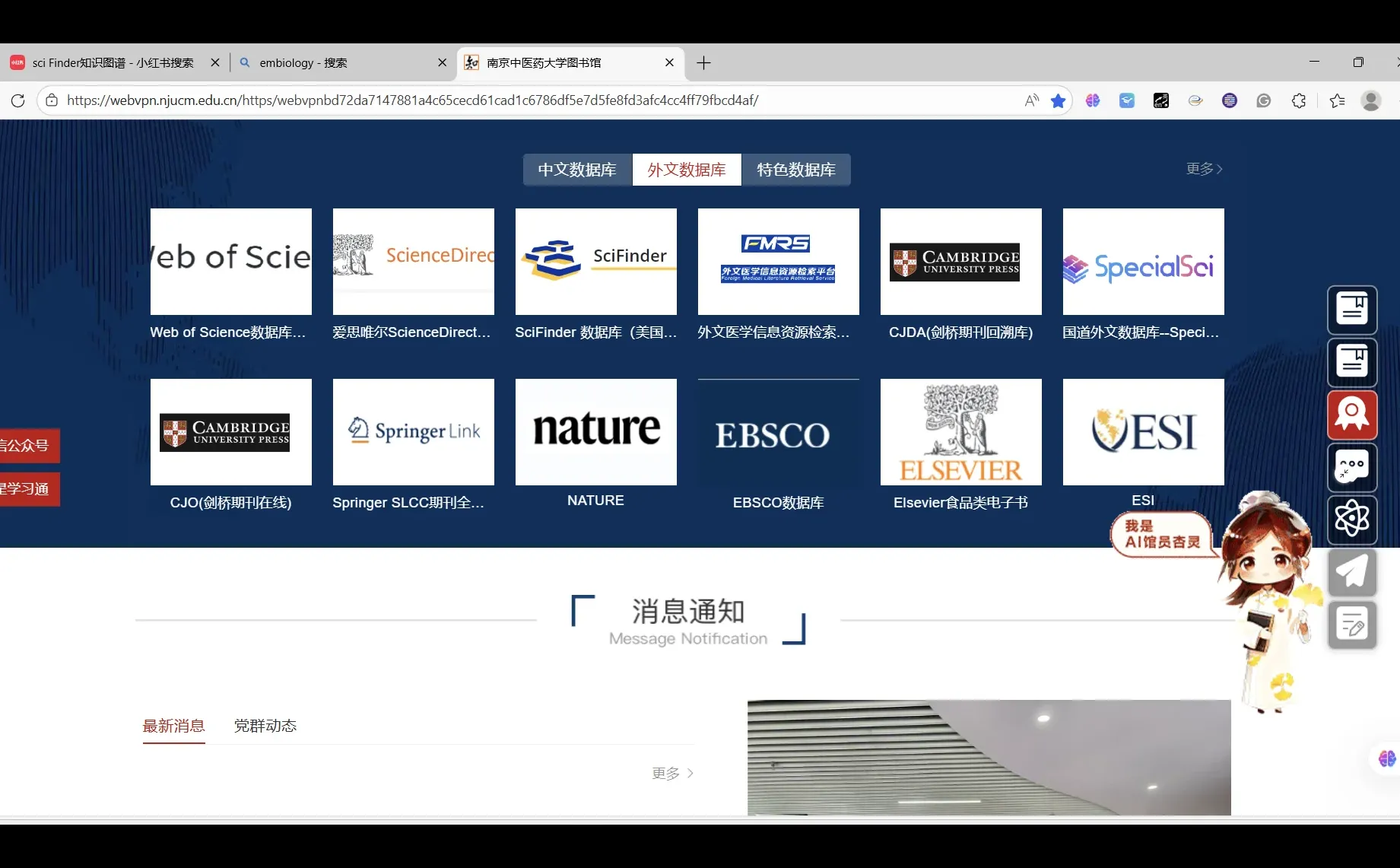Select the 最新消息 news tab
Viewport: 1400px width, 868px height.
tap(174, 726)
